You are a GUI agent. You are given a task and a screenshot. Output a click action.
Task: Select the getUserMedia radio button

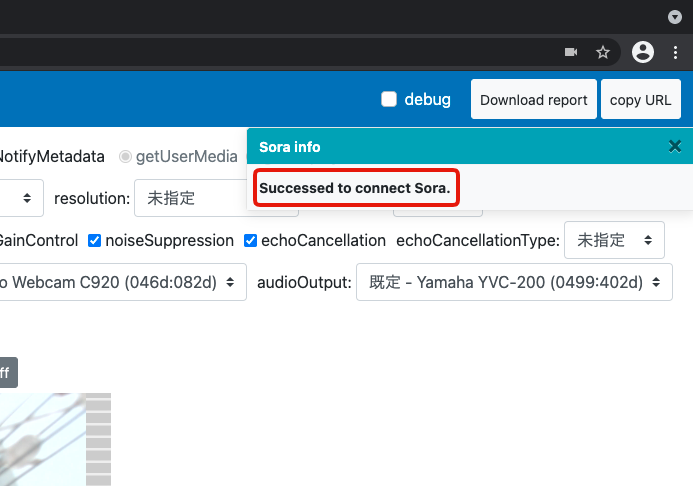pos(125,156)
